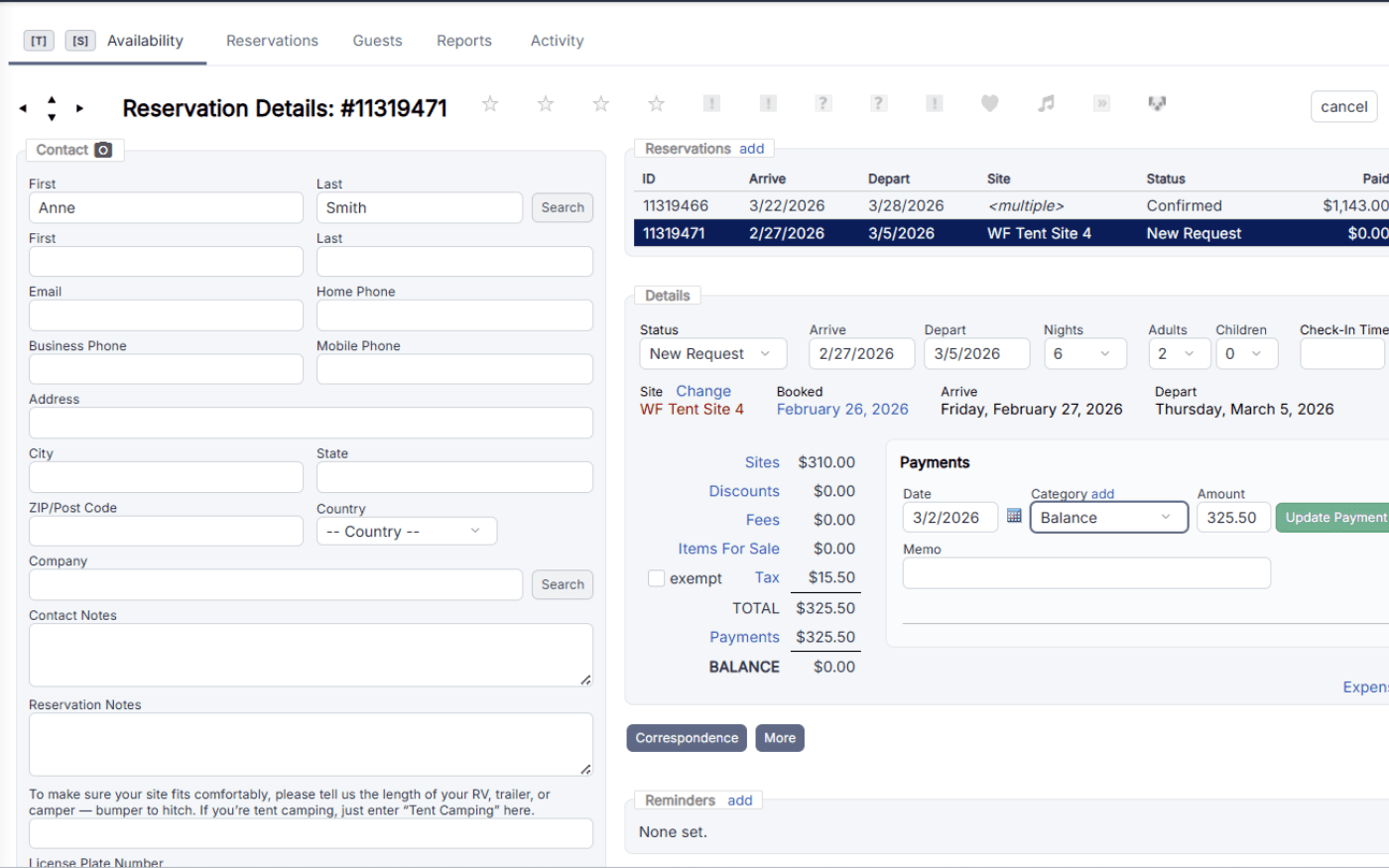Select the music note flag icon
This screenshot has height=868, width=1389.
pyautogui.click(x=1045, y=103)
